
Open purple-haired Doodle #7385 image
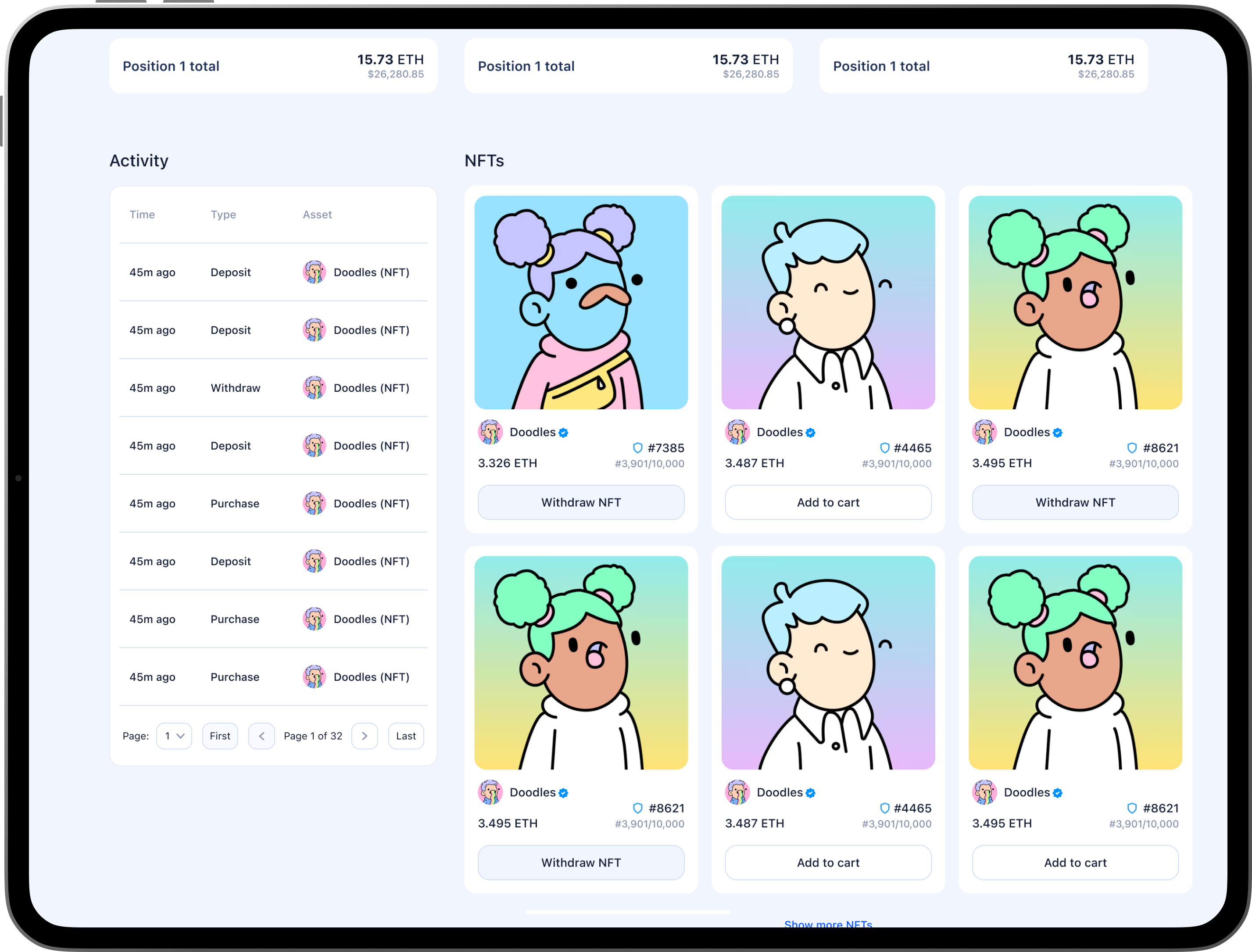click(x=581, y=303)
